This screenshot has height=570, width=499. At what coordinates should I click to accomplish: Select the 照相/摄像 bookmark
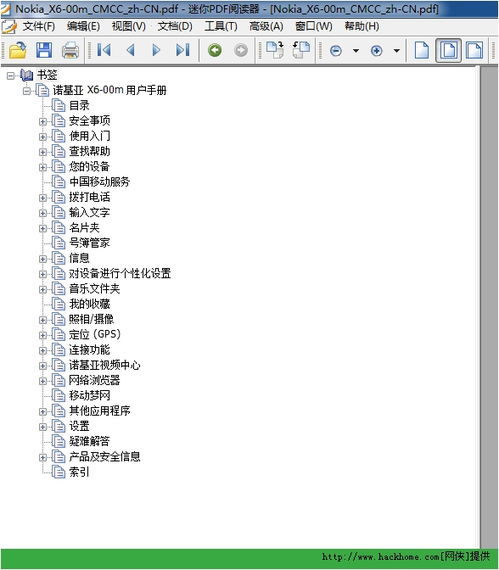click(x=91, y=319)
